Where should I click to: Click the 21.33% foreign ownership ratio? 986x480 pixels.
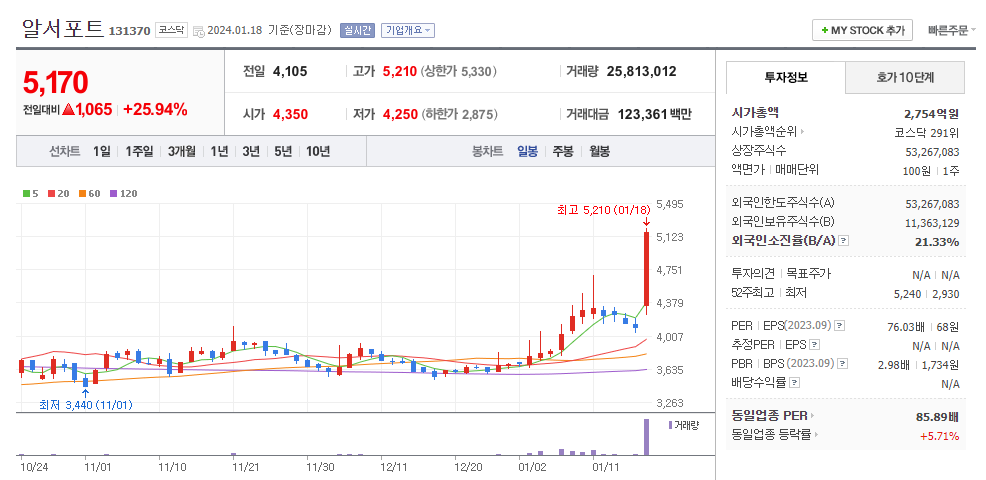[x=937, y=242]
